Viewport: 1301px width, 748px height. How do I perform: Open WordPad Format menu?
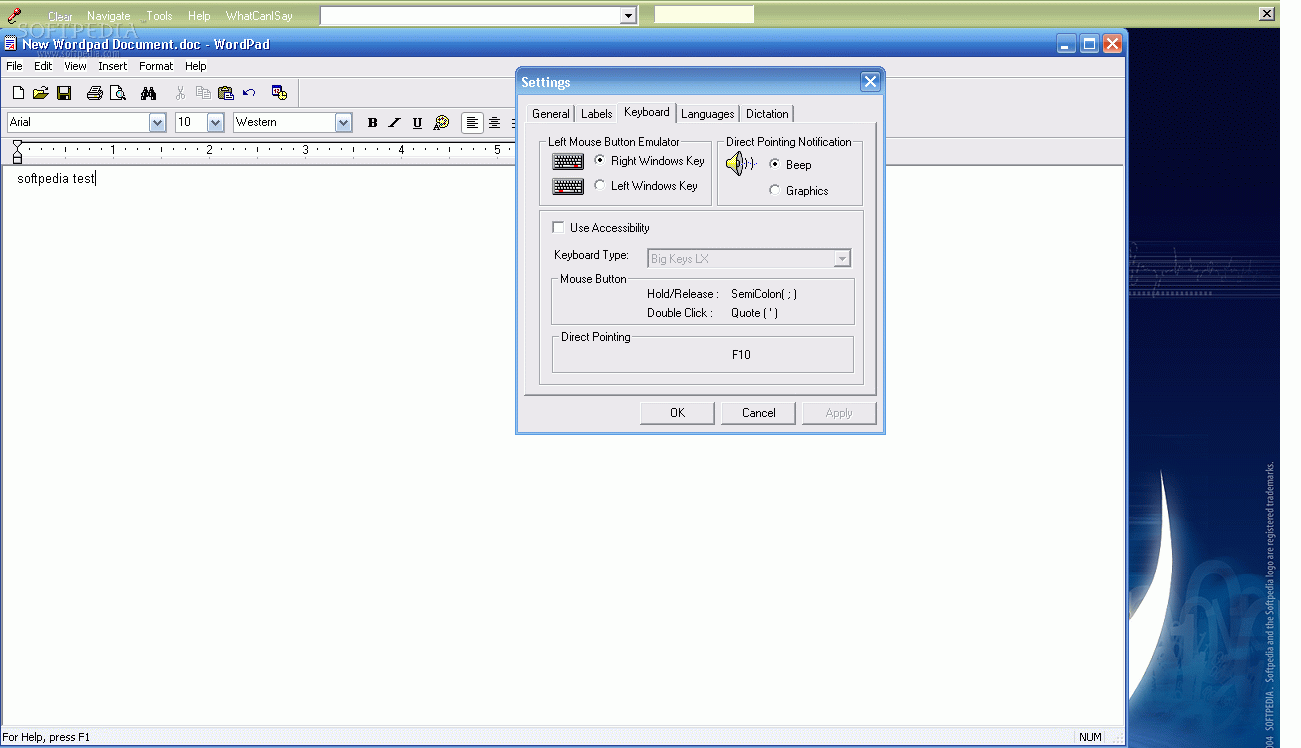(x=156, y=66)
